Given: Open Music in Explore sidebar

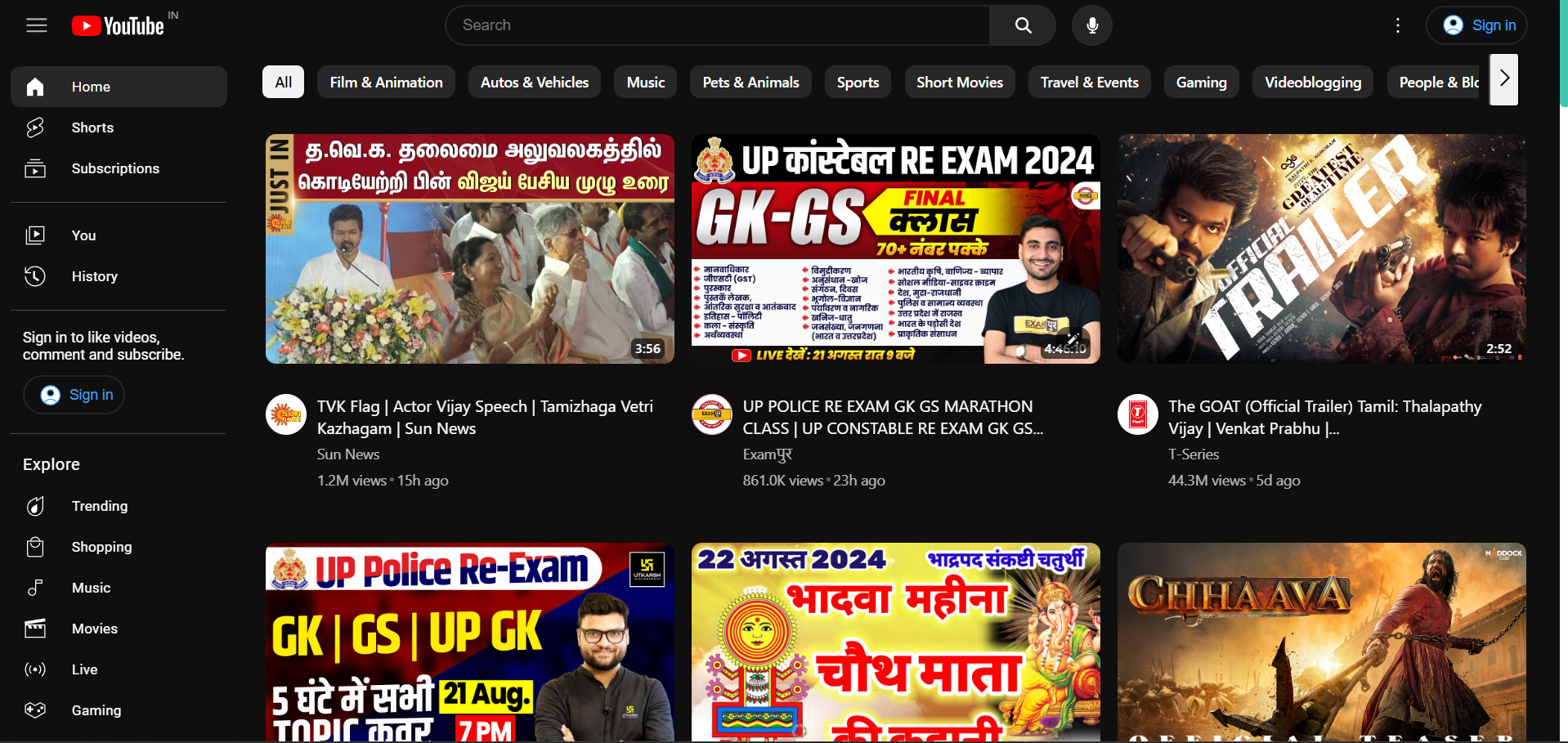Looking at the screenshot, I should pos(119,588).
